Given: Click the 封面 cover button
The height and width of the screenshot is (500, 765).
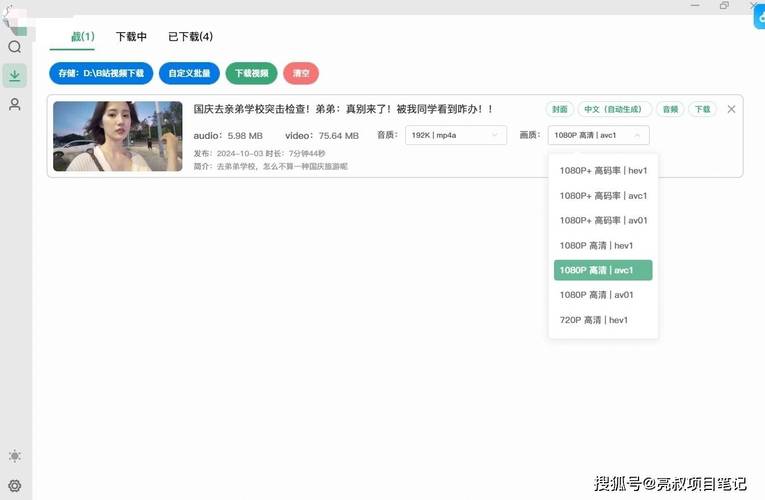Looking at the screenshot, I should tap(560, 109).
